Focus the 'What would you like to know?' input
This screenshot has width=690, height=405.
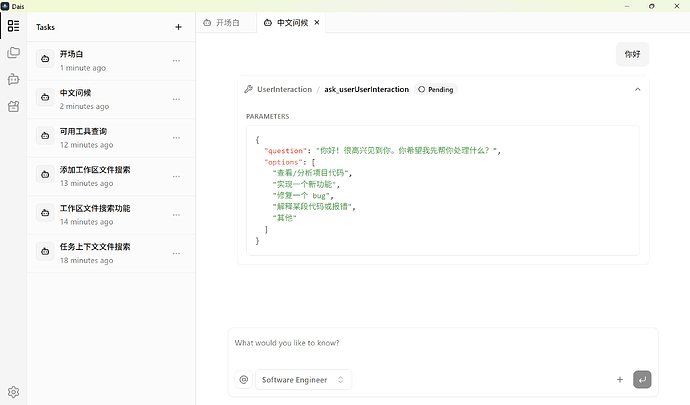click(443, 343)
